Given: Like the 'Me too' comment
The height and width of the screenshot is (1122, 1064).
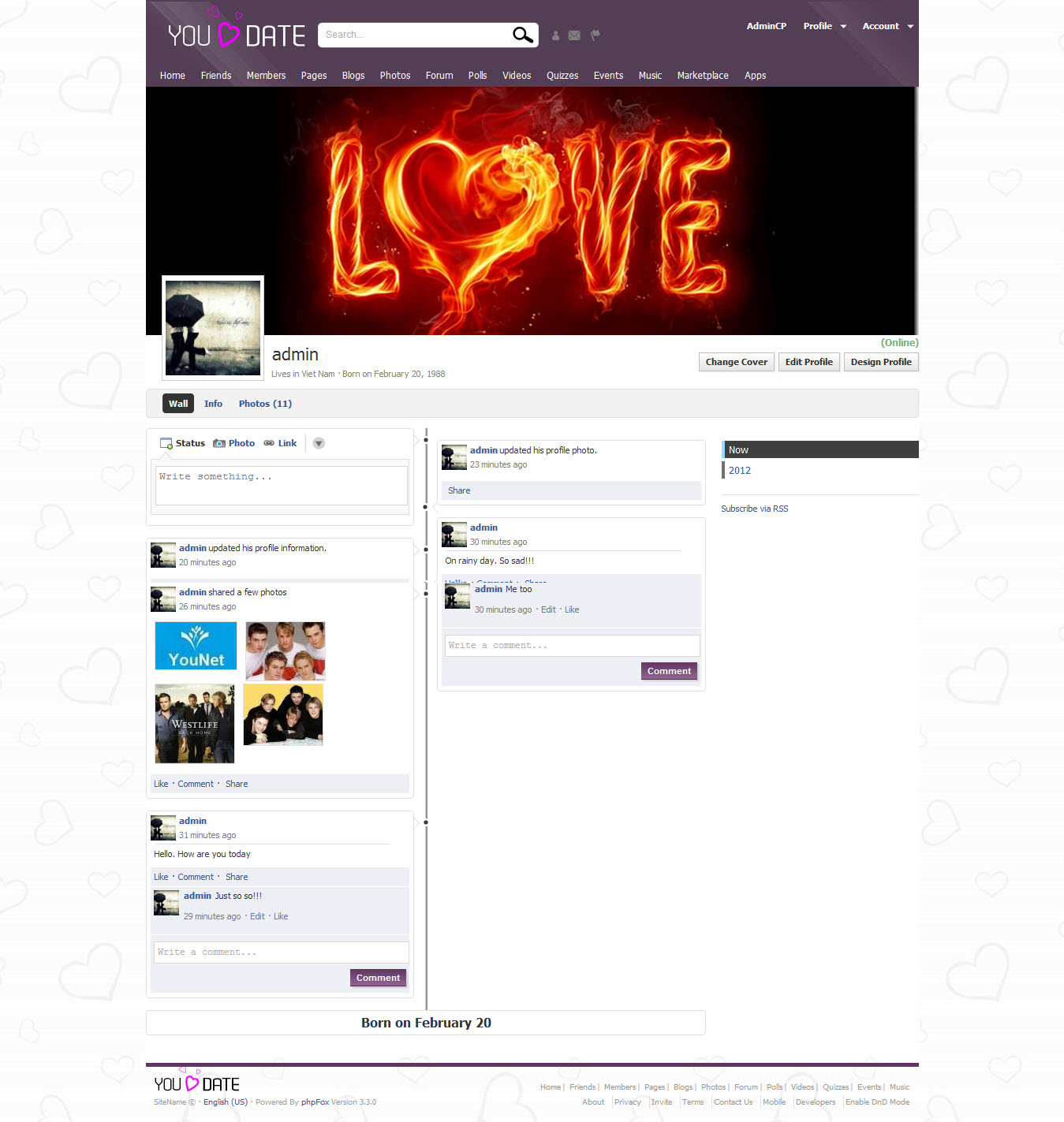Looking at the screenshot, I should [x=572, y=609].
